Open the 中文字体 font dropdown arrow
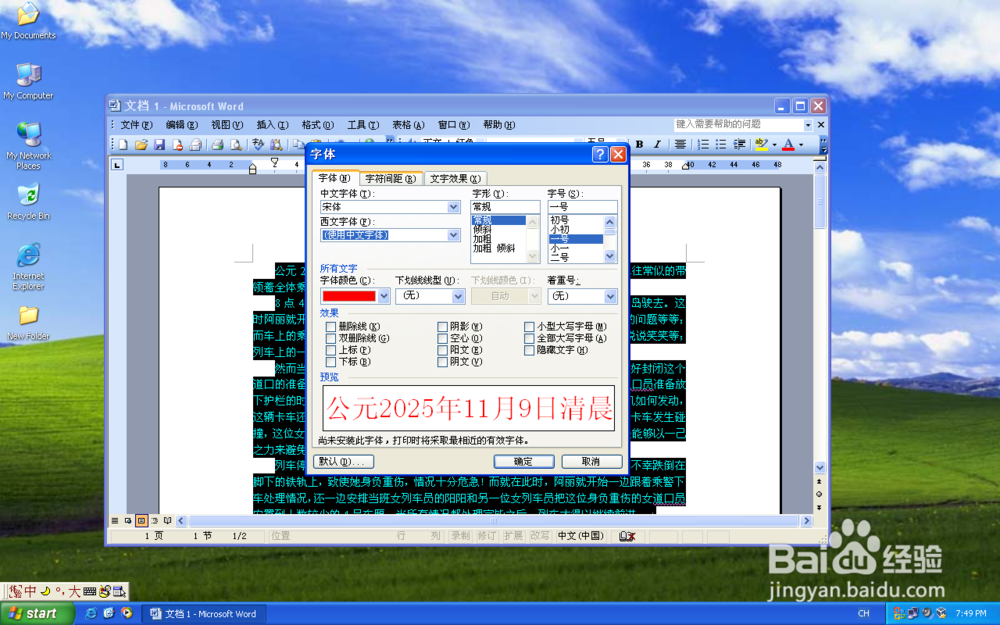 [453, 207]
